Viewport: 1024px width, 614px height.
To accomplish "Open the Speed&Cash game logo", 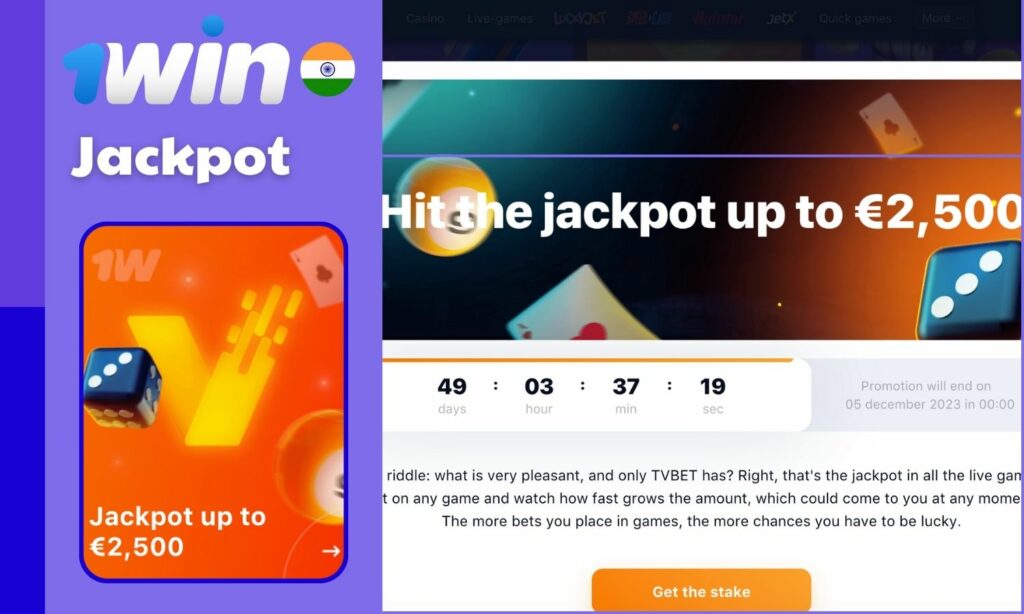I will coord(648,18).
